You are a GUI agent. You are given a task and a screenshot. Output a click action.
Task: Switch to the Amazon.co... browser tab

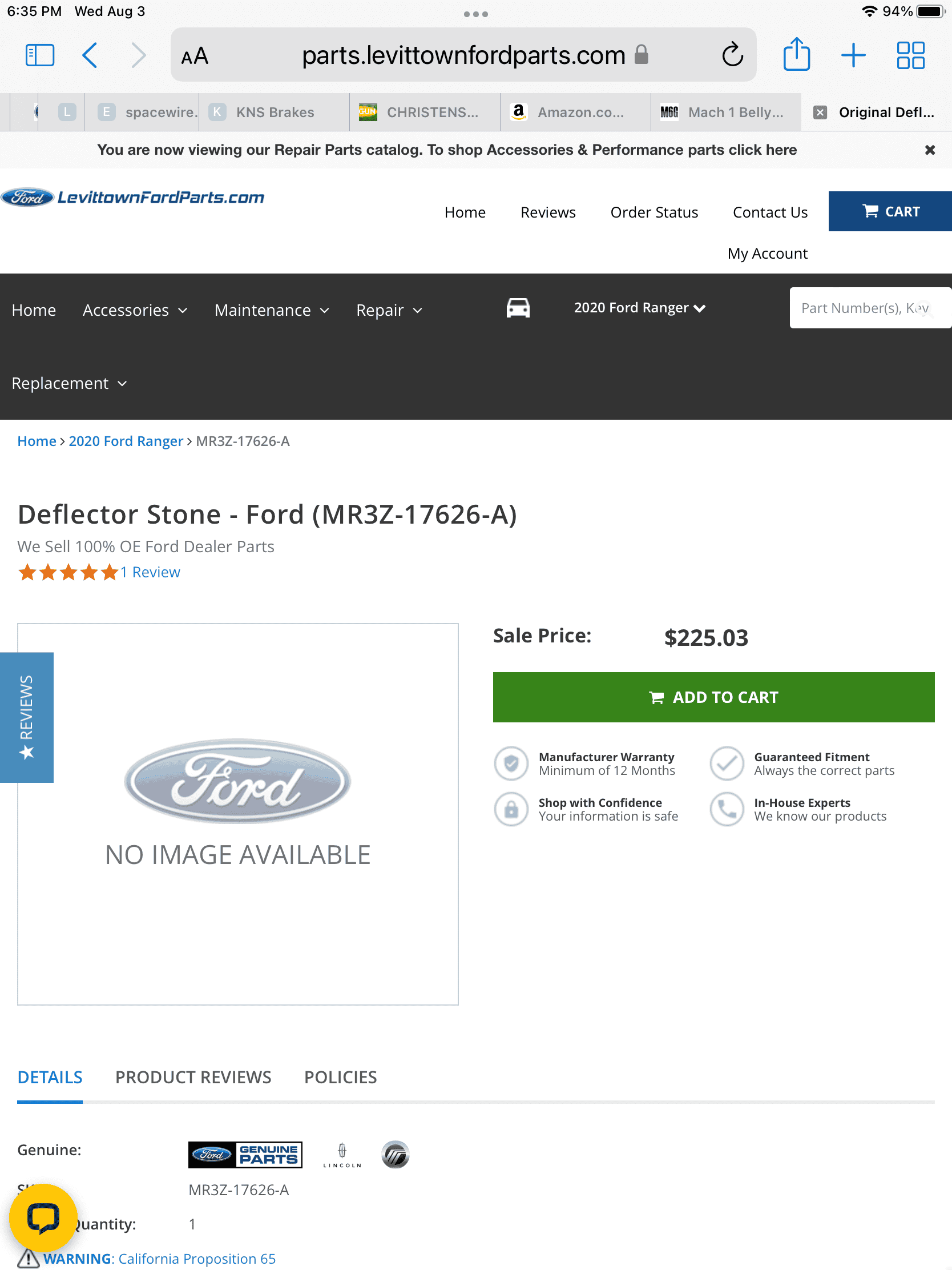(x=575, y=112)
